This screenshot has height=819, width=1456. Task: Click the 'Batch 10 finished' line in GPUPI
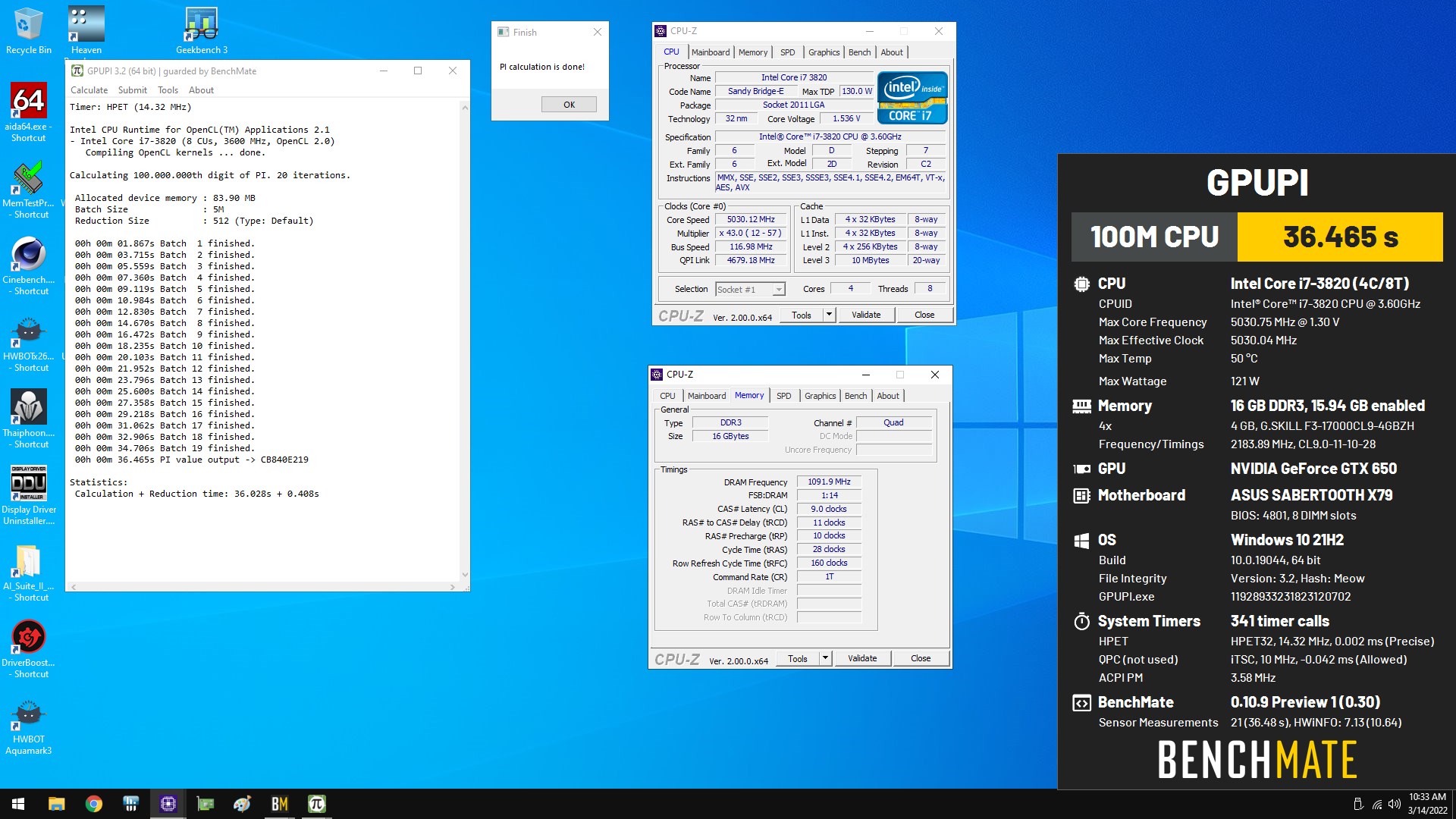click(165, 346)
